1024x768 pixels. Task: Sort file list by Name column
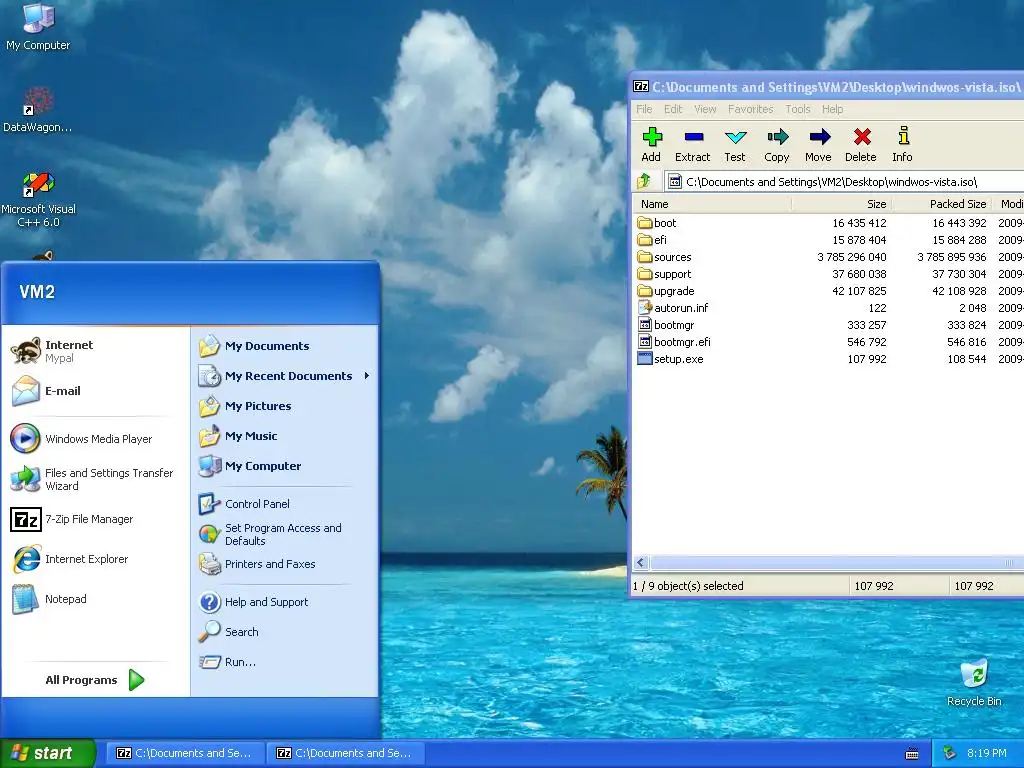click(x=712, y=204)
